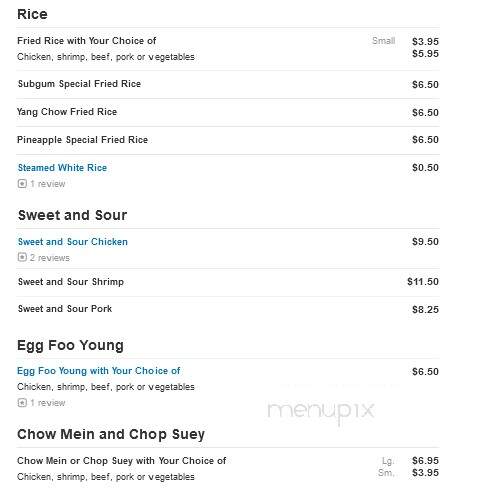Image resolution: width=500 pixels, height=493 pixels.
Task: Click the menupix watermark logo
Action: click(321, 412)
